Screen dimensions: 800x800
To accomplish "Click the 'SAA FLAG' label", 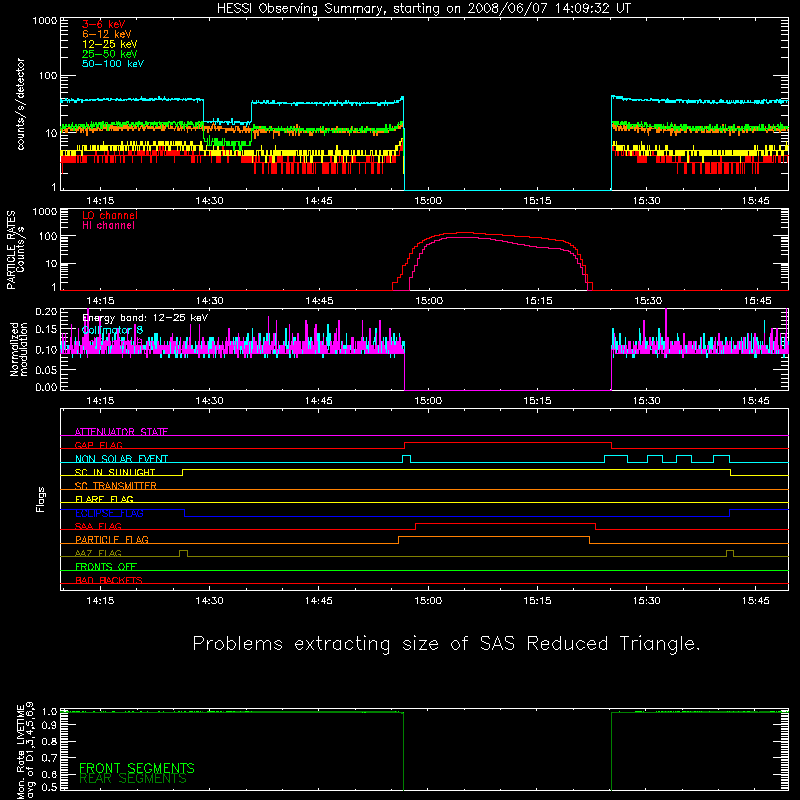I will (98, 526).
